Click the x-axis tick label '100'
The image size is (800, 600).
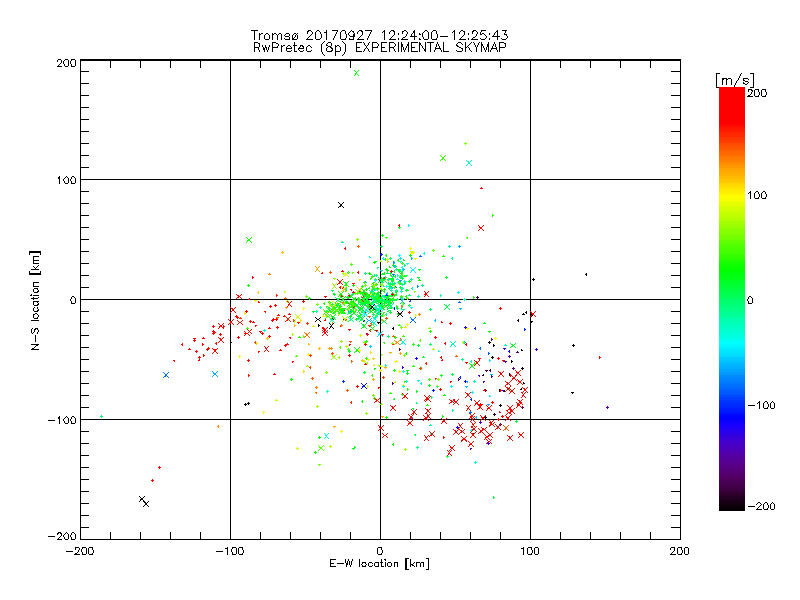530,551
